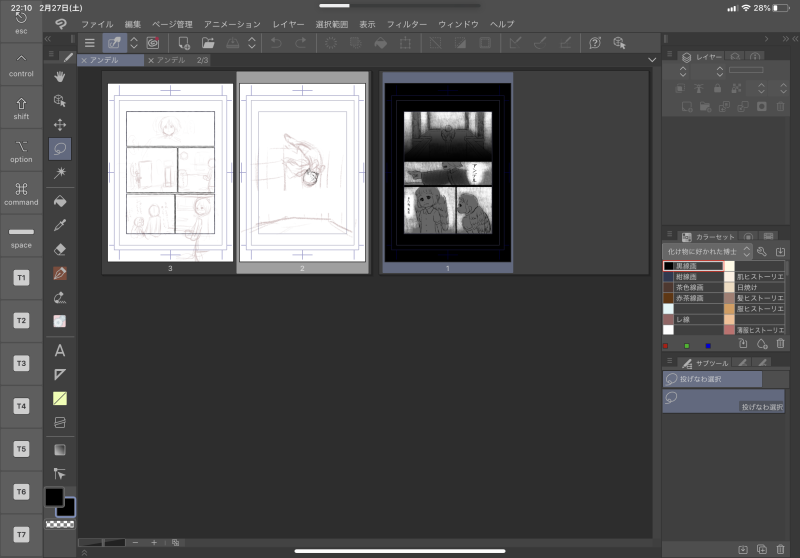The height and width of the screenshot is (558, 800).
Task: Expand the canvas tab list chevron
Action: [x=652, y=60]
